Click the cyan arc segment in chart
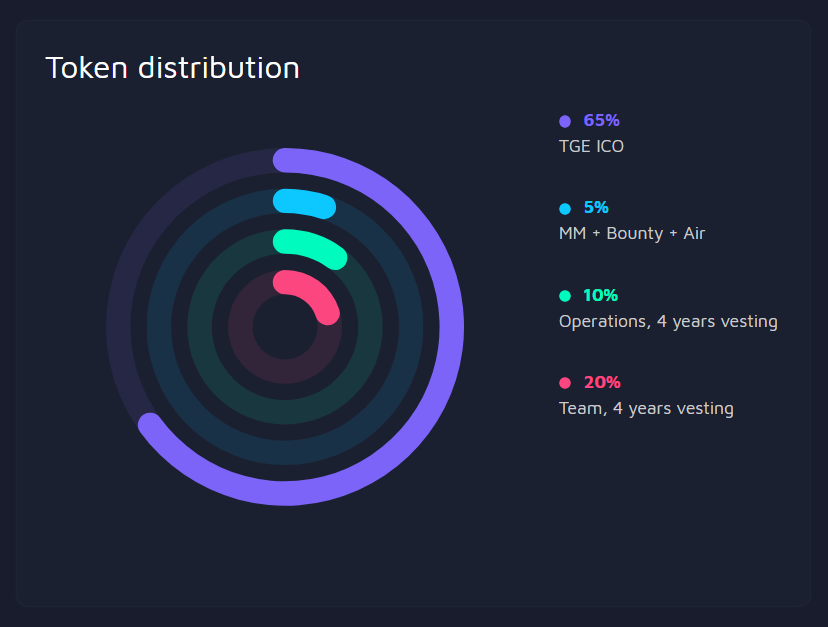This screenshot has width=828, height=627. click(x=305, y=202)
